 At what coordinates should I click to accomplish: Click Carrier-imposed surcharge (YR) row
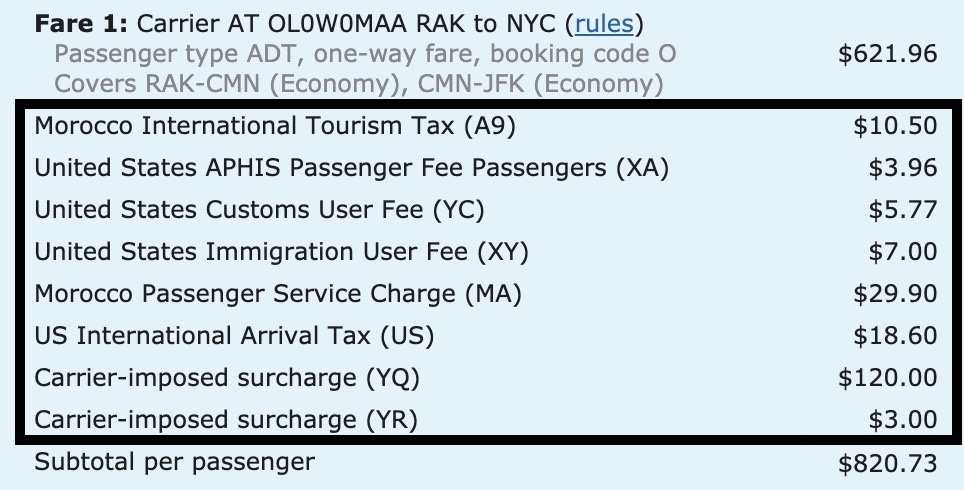coord(225,420)
